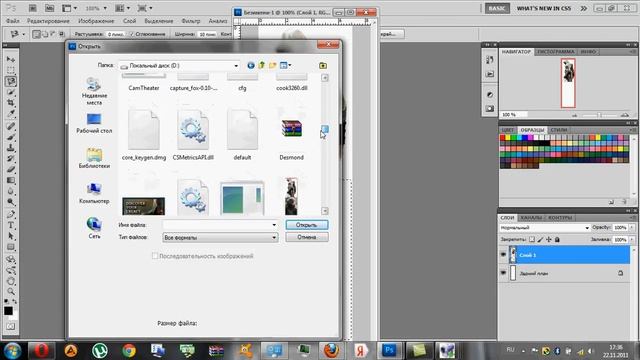Image resolution: width=640 pixels, height=360 pixels.
Task: Open the Тип файлов format dropdown
Action: (x=274, y=237)
